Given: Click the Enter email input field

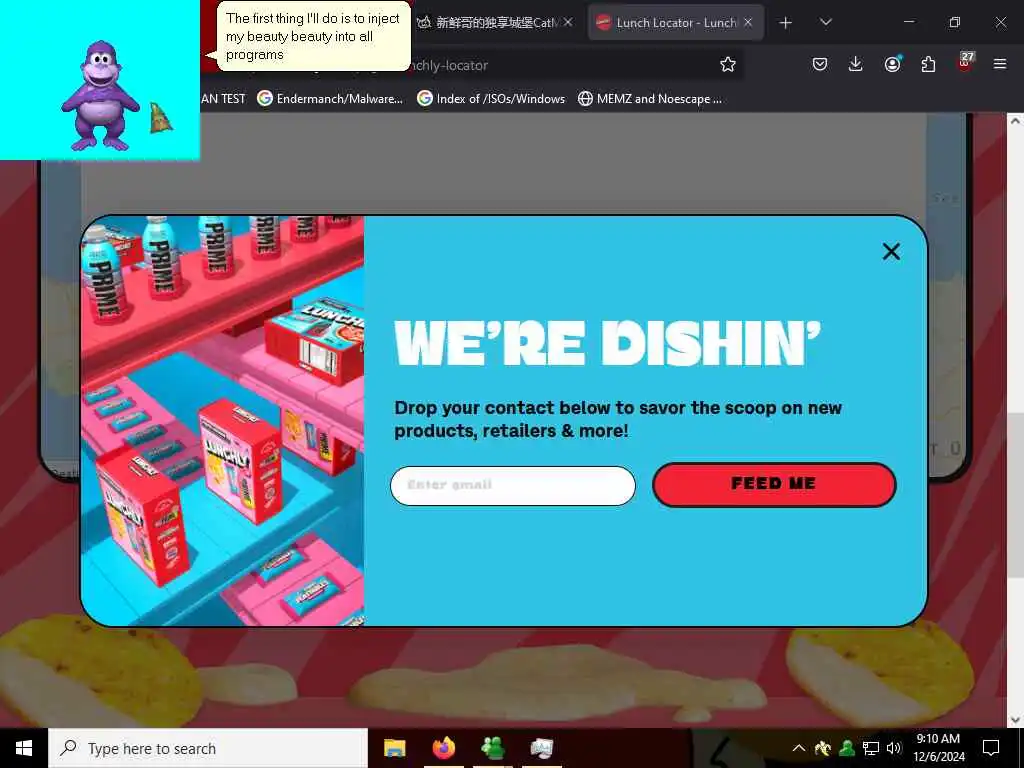Looking at the screenshot, I should pyautogui.click(x=513, y=485).
